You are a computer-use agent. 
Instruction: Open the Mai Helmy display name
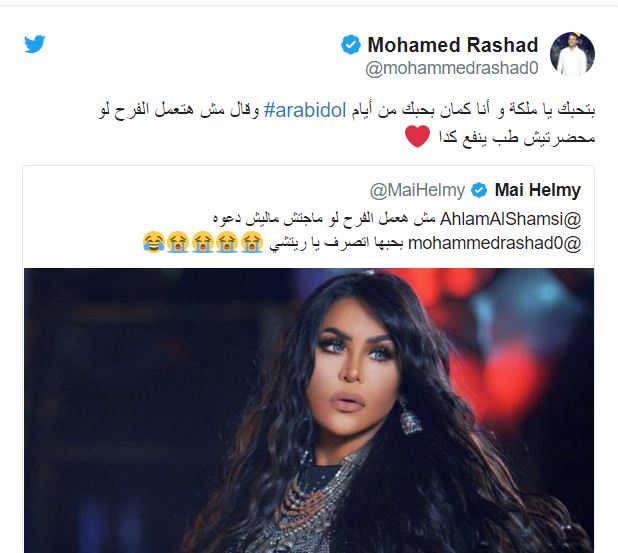click(538, 190)
